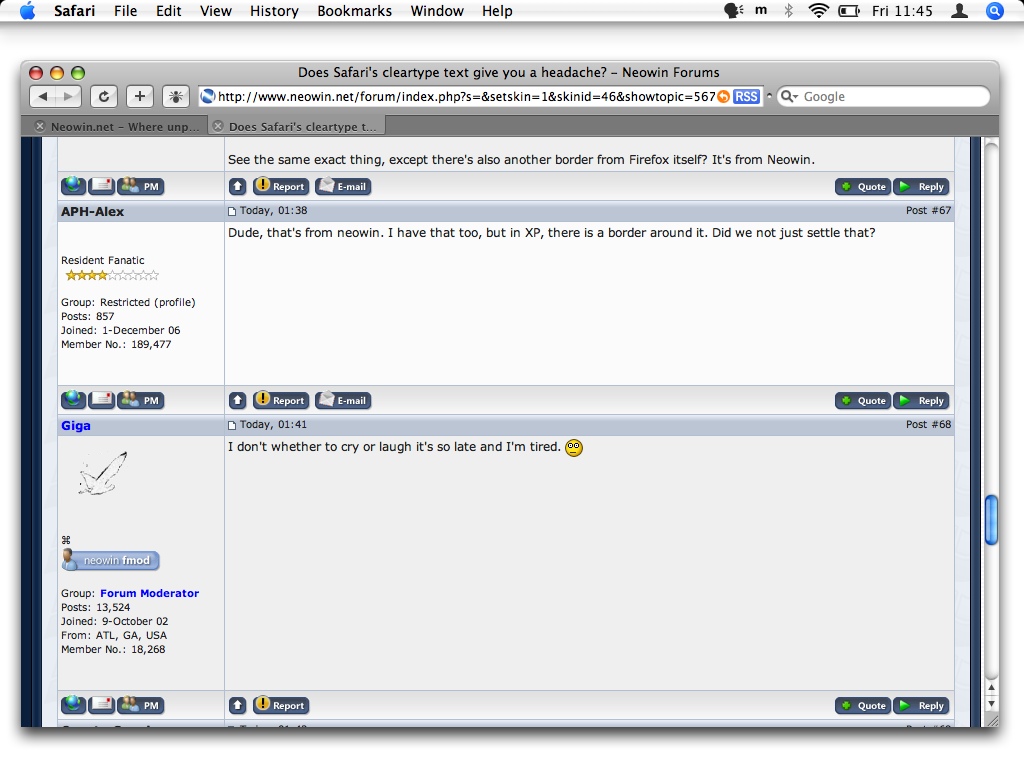The width and height of the screenshot is (1024, 768).
Task: Click the Google search field
Action: click(883, 97)
